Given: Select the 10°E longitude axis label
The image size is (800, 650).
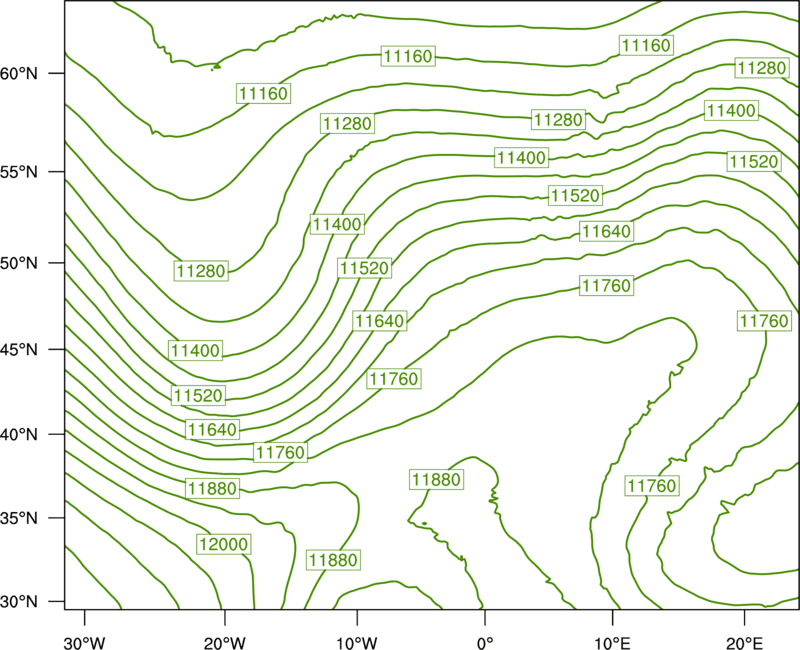Looking at the screenshot, I should click(x=612, y=643).
